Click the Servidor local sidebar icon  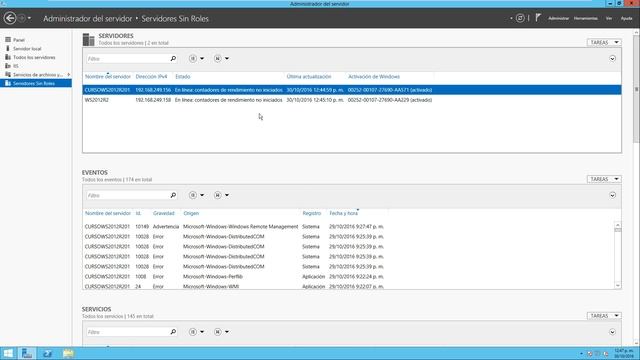(x=8, y=48)
